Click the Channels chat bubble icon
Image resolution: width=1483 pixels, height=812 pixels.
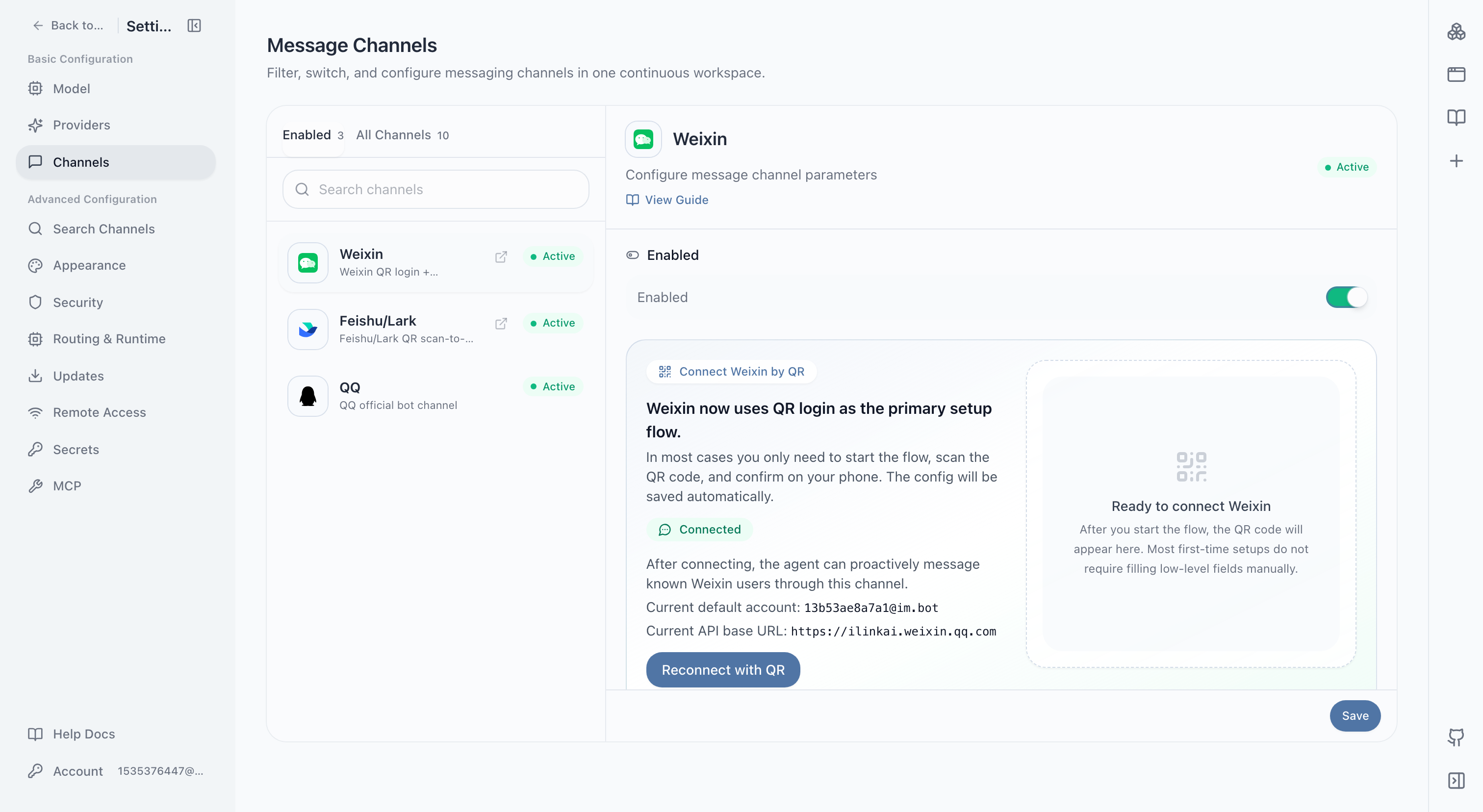[x=35, y=162]
